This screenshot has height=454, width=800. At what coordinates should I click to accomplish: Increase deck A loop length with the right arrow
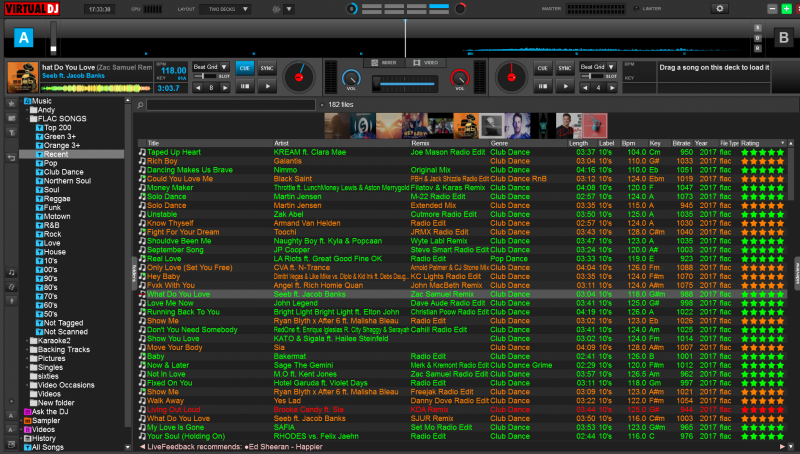point(224,88)
